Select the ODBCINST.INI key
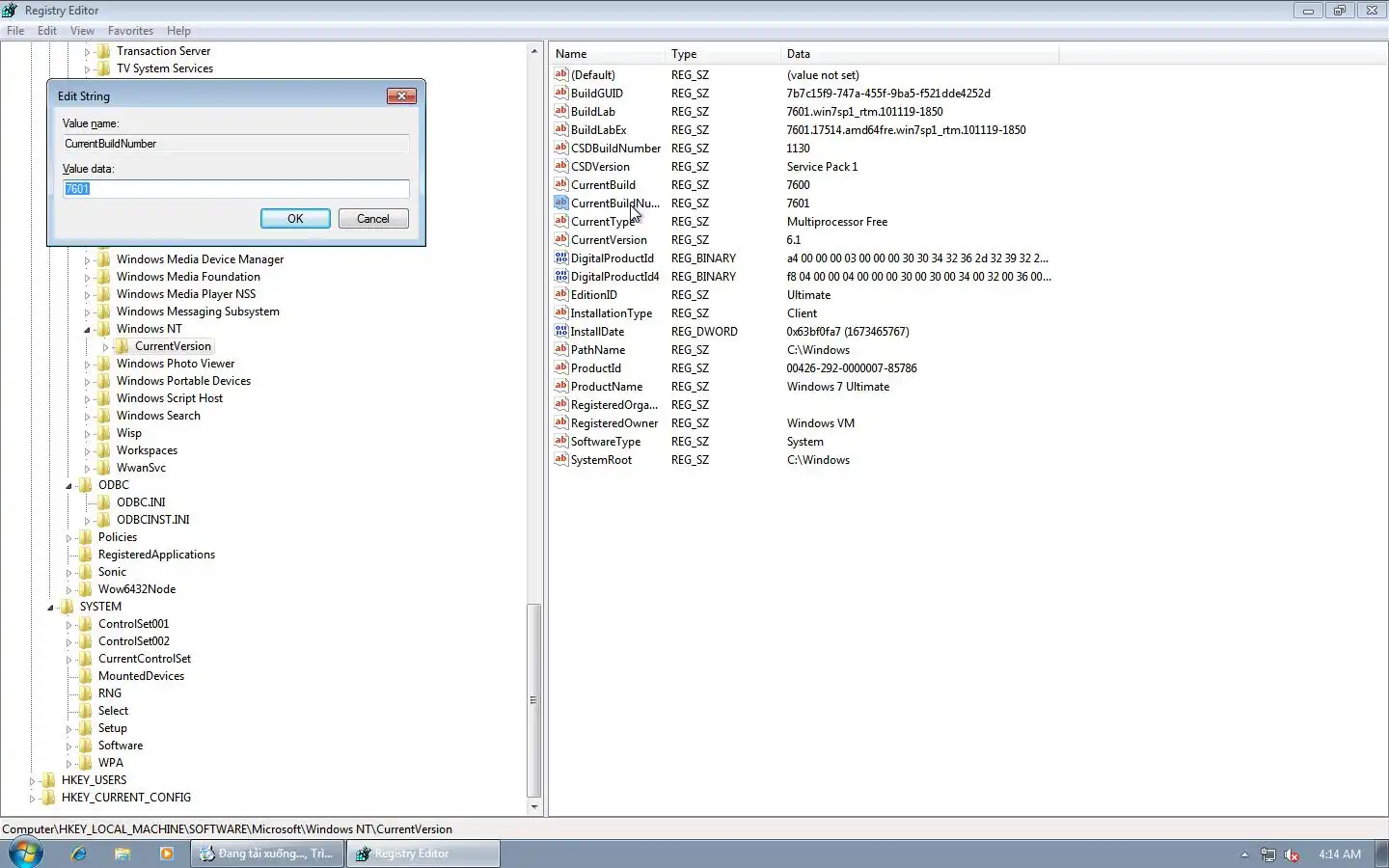This screenshot has width=1389, height=868. click(153, 520)
